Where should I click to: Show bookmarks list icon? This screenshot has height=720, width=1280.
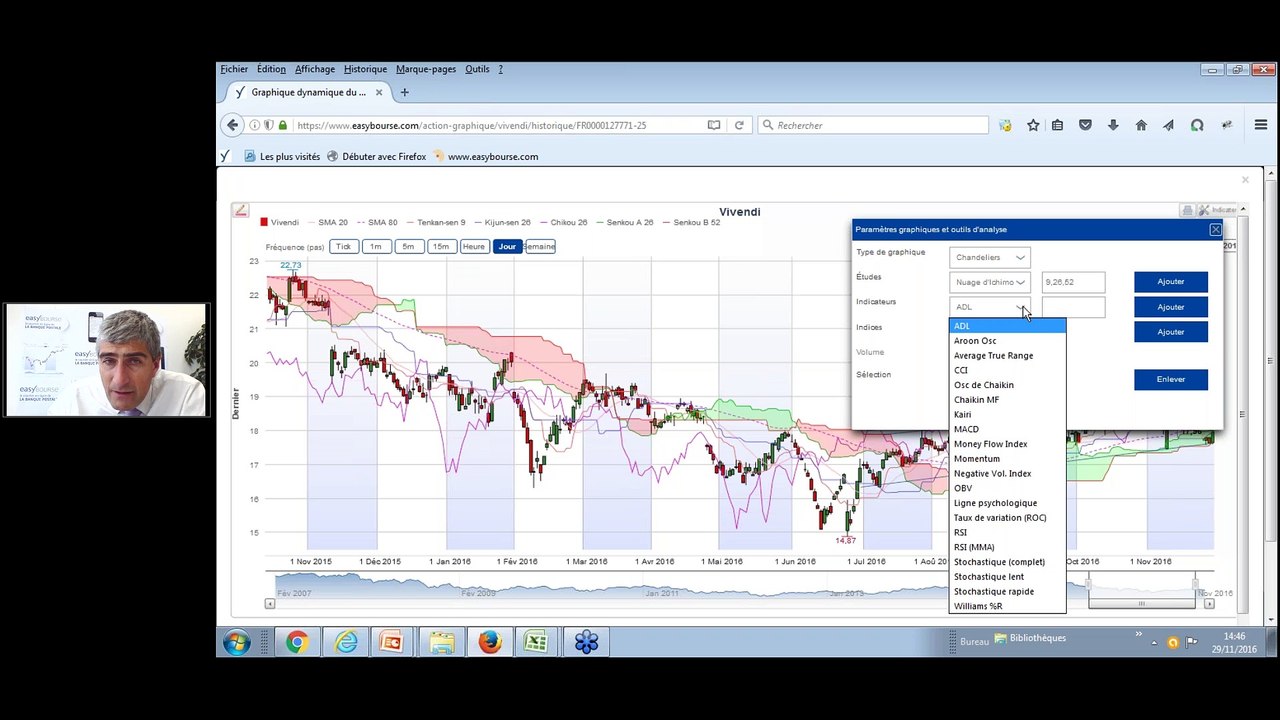pos(1058,125)
